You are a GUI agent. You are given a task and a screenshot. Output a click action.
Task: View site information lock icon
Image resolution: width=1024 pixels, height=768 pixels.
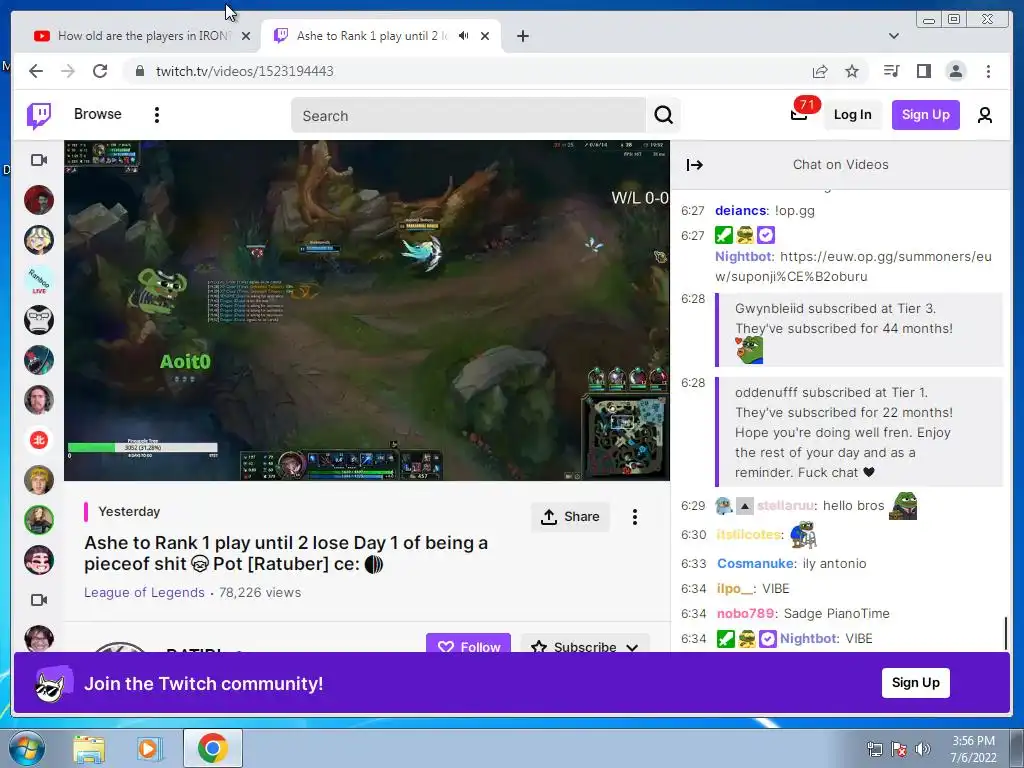tap(140, 71)
